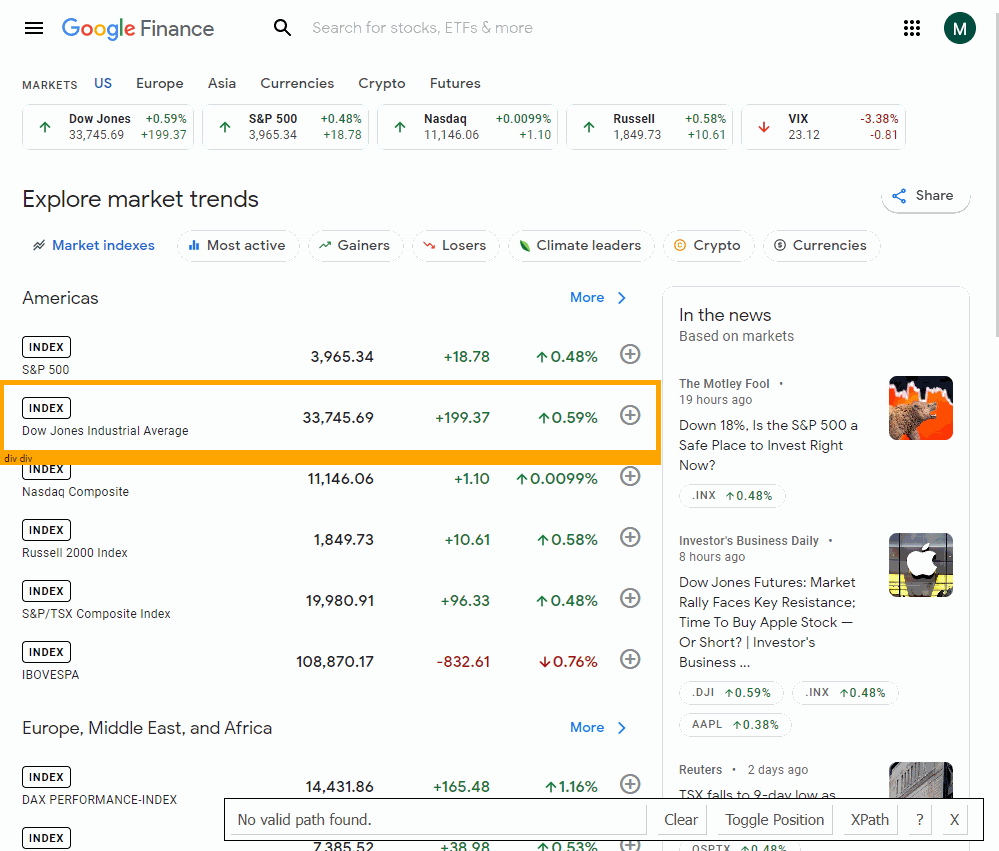Select the Gainers filter chip
The width and height of the screenshot is (999, 851).
pyautogui.click(x=355, y=245)
